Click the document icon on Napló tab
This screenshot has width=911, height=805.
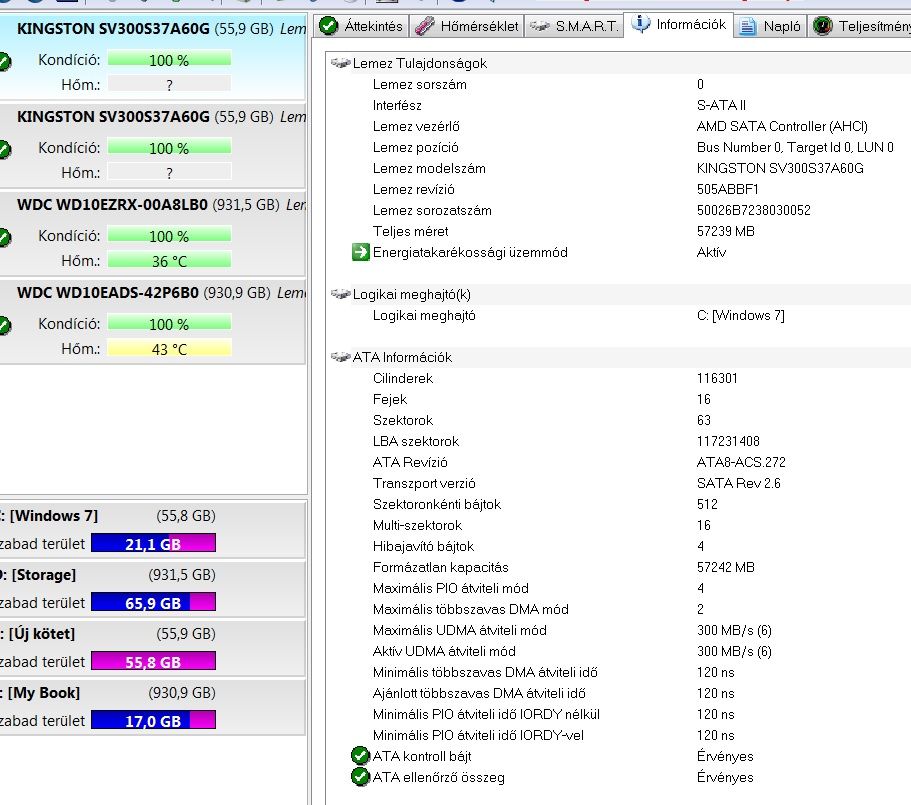748,26
